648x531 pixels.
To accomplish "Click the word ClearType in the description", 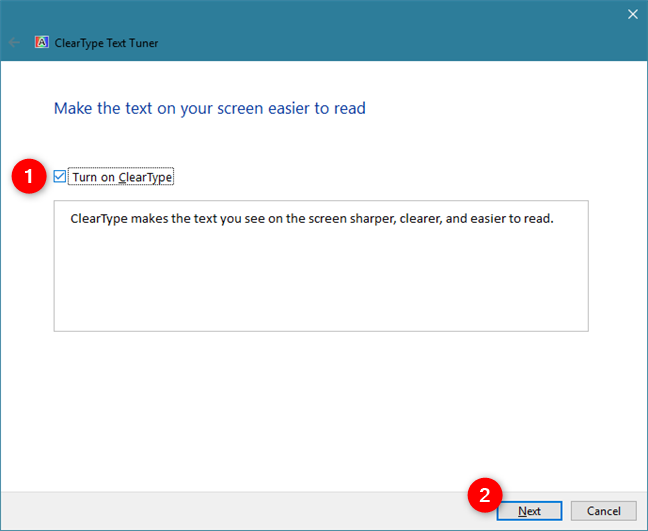I will pyautogui.click(x=99, y=219).
